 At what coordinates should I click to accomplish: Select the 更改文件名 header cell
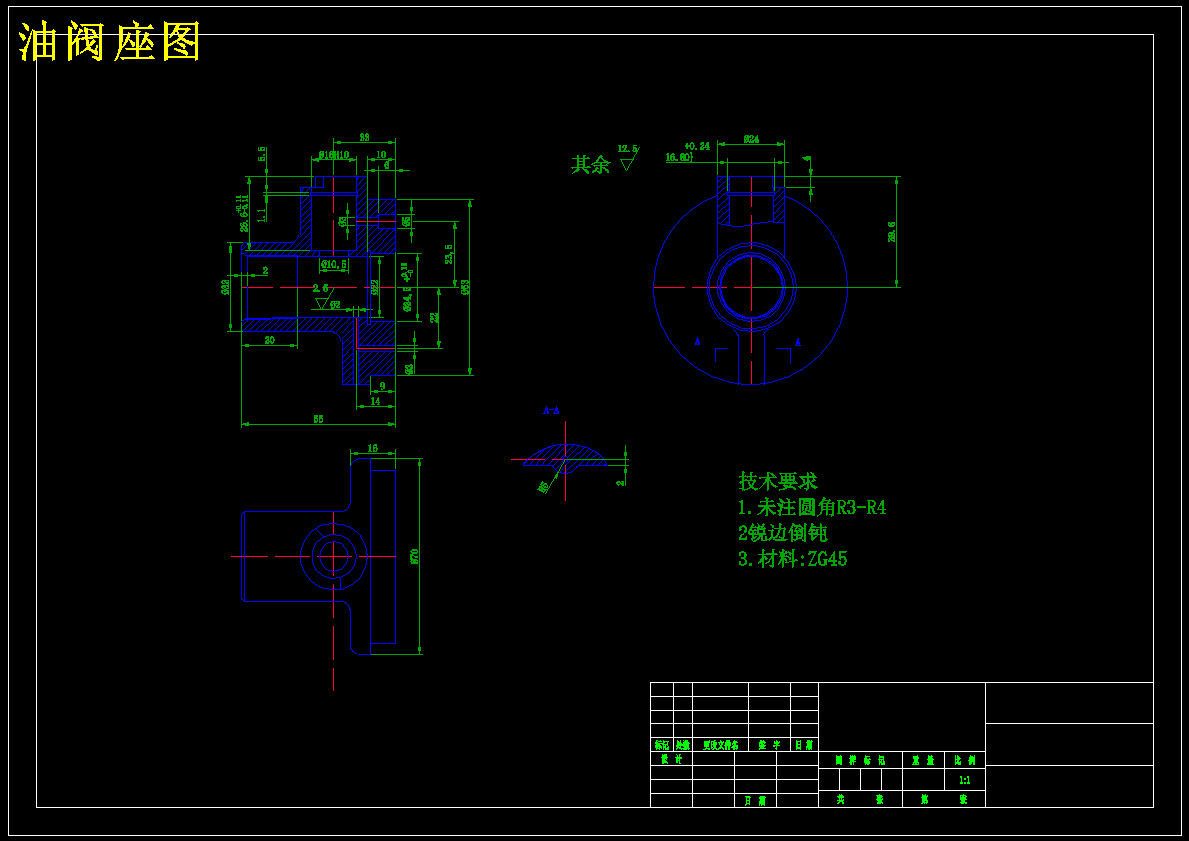(x=720, y=745)
